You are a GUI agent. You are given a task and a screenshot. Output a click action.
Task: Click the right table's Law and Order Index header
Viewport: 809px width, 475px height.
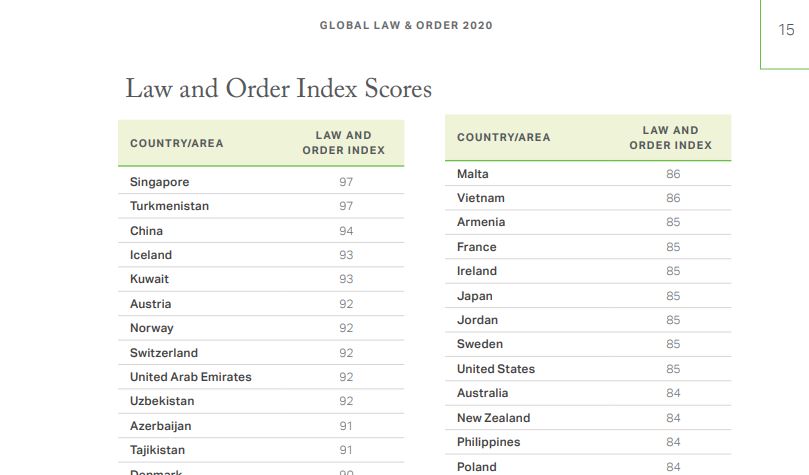pyautogui.click(x=670, y=137)
